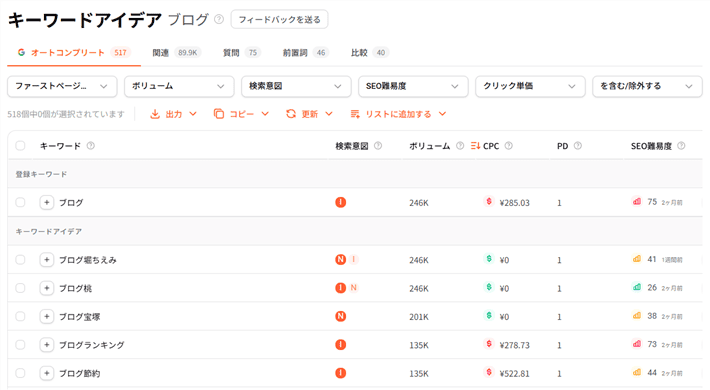Open the クリック単価 filter dropdown
The height and width of the screenshot is (390, 710).
pos(530,87)
